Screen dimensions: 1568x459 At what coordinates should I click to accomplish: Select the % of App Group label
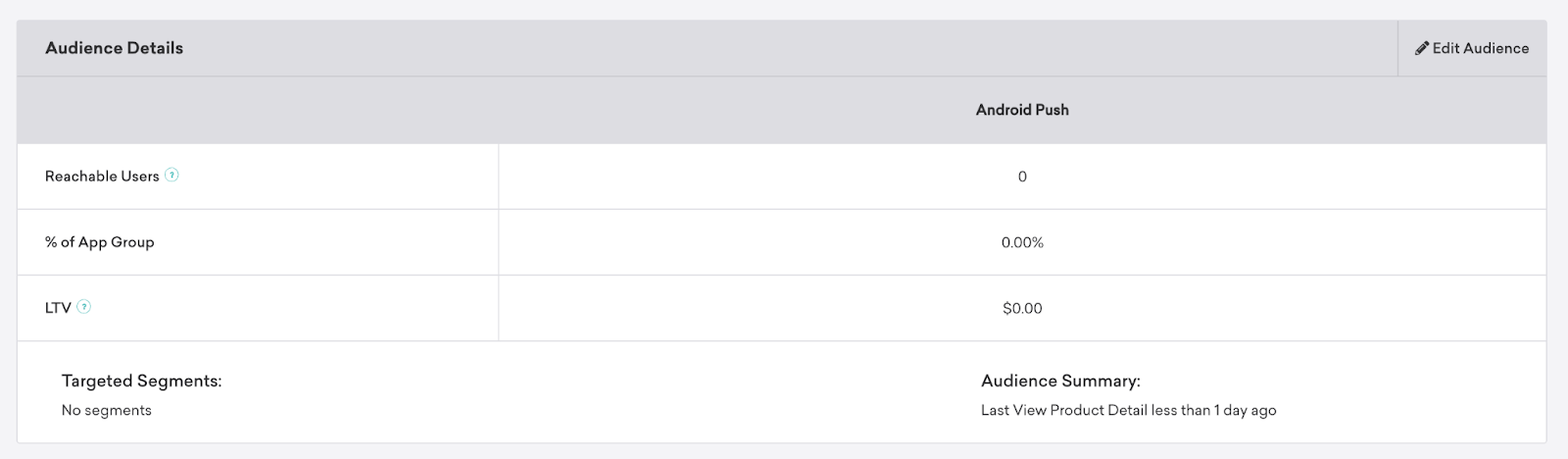99,242
